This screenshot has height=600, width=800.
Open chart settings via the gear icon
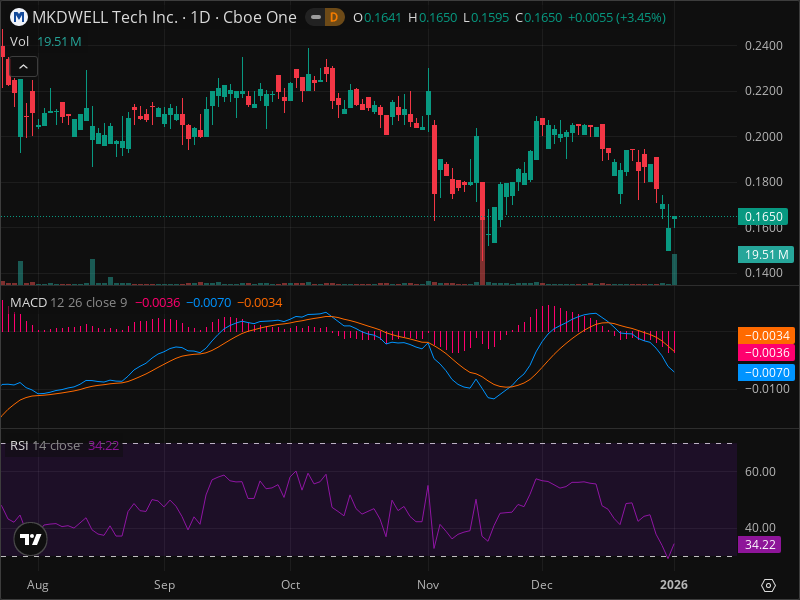pyautogui.click(x=768, y=585)
